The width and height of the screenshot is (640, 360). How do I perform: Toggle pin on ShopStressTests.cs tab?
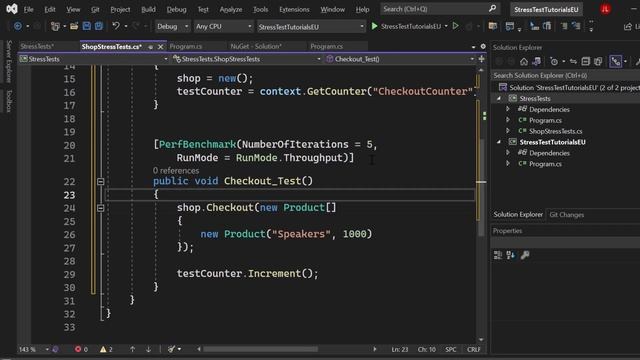point(151,47)
